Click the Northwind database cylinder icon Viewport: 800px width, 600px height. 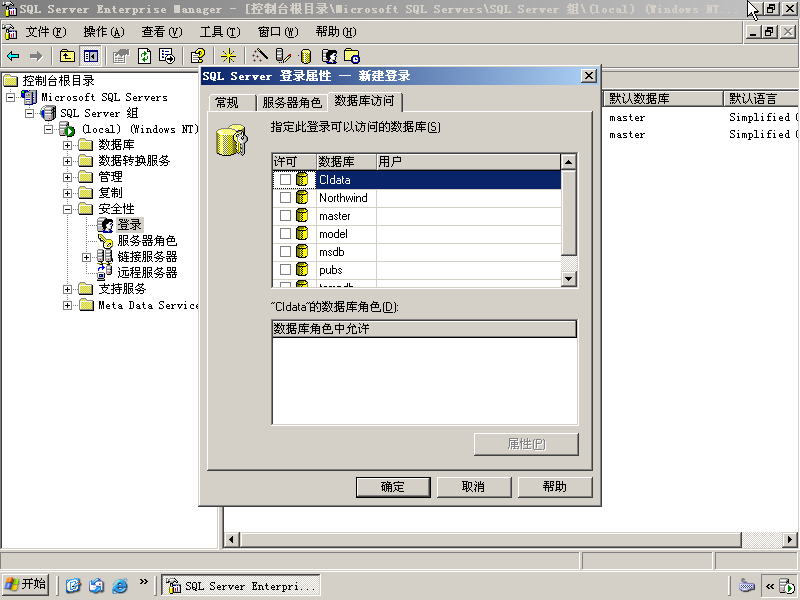tap(302, 197)
